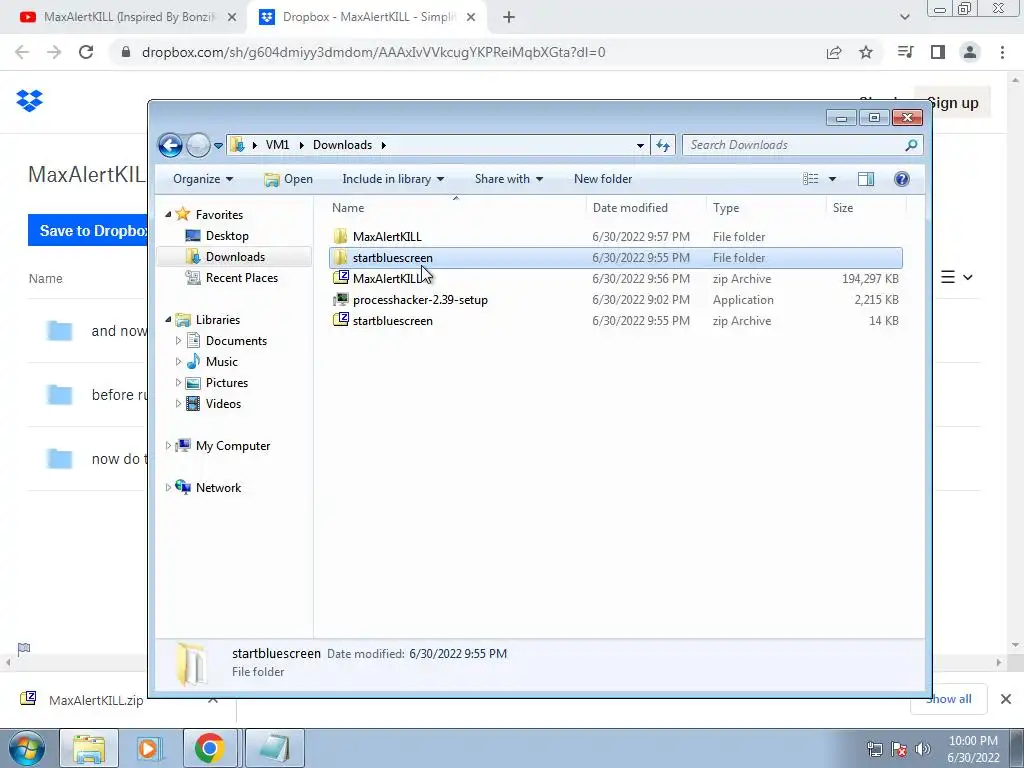
Task: Toggle the preview pane button
Action: [866, 179]
